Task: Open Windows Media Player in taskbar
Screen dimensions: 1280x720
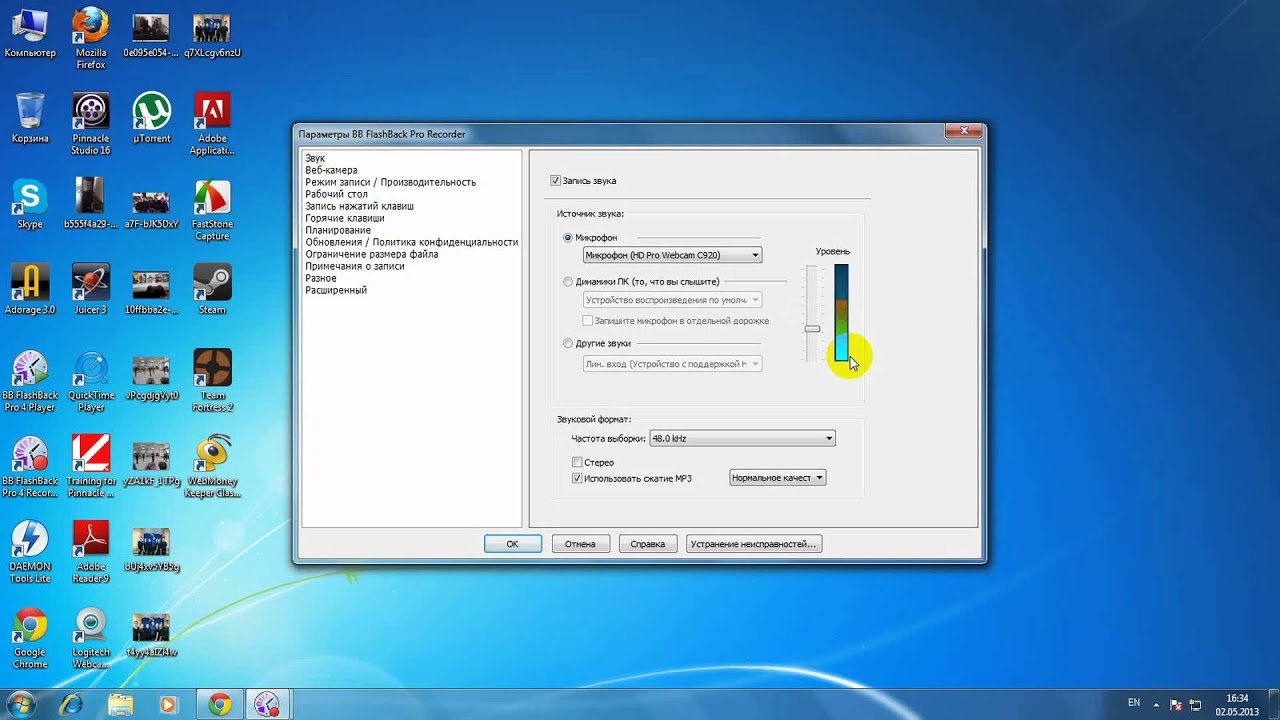Action: [x=168, y=704]
